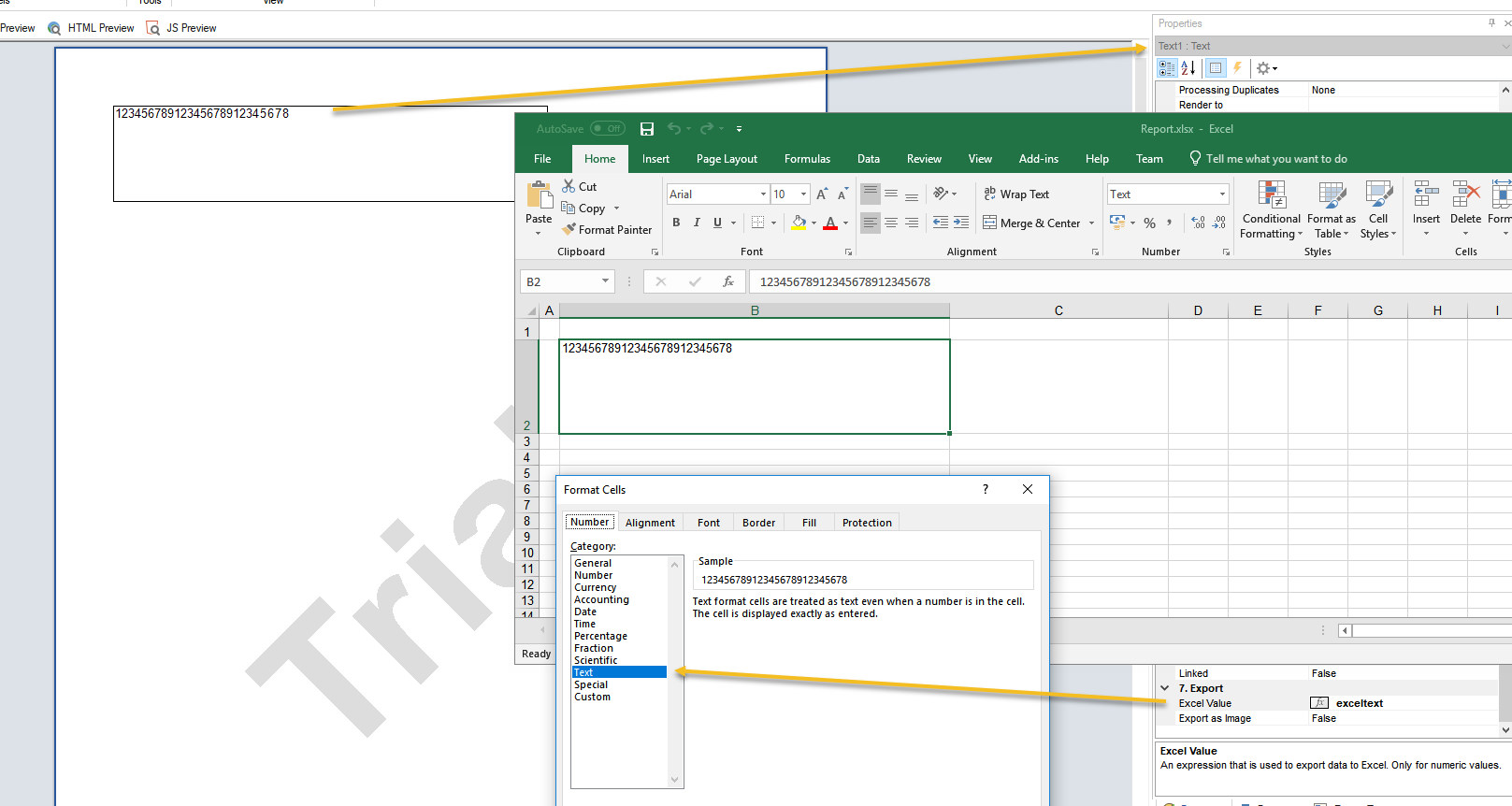
Task: Sort properties alphabetically with A-Z icon
Action: coord(1188,68)
